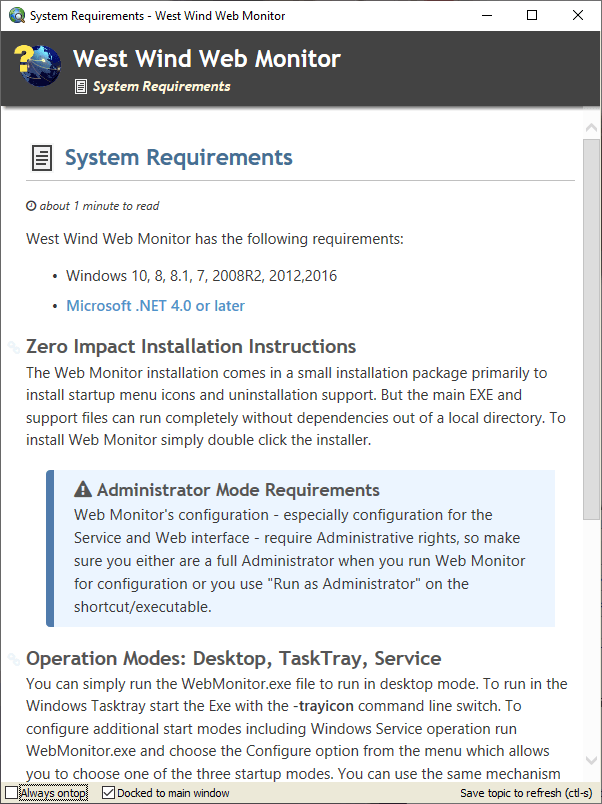Close the System Requirements window

pos(578,15)
